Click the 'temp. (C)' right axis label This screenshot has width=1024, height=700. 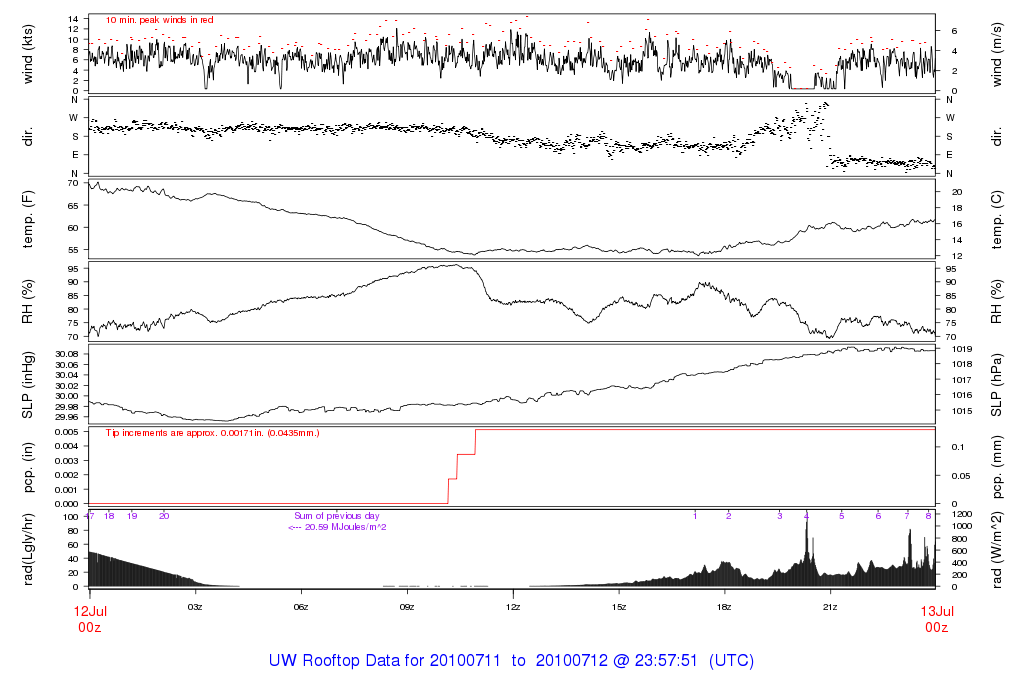996,219
